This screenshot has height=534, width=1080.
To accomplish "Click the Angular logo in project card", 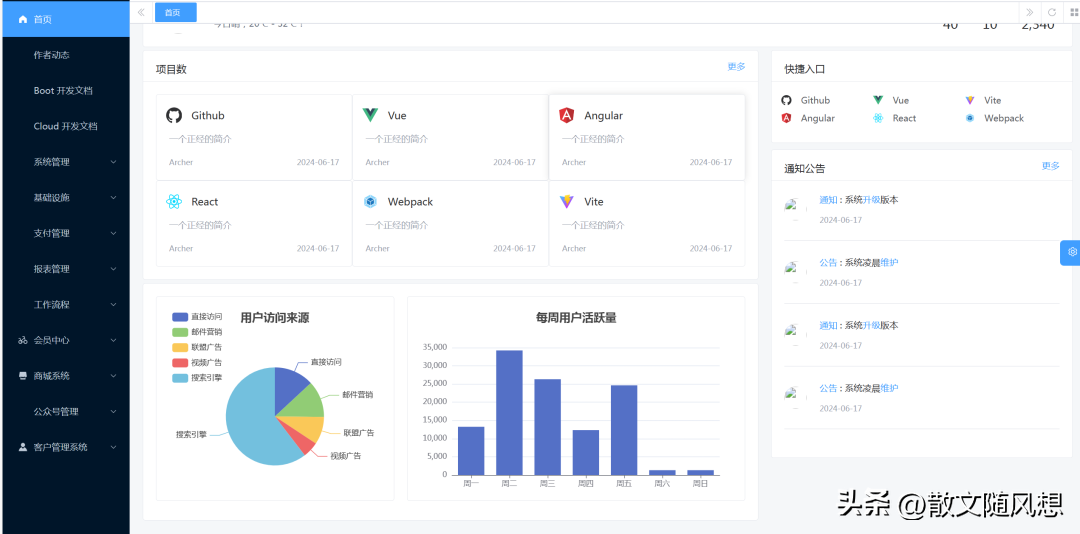I will pyautogui.click(x=567, y=115).
